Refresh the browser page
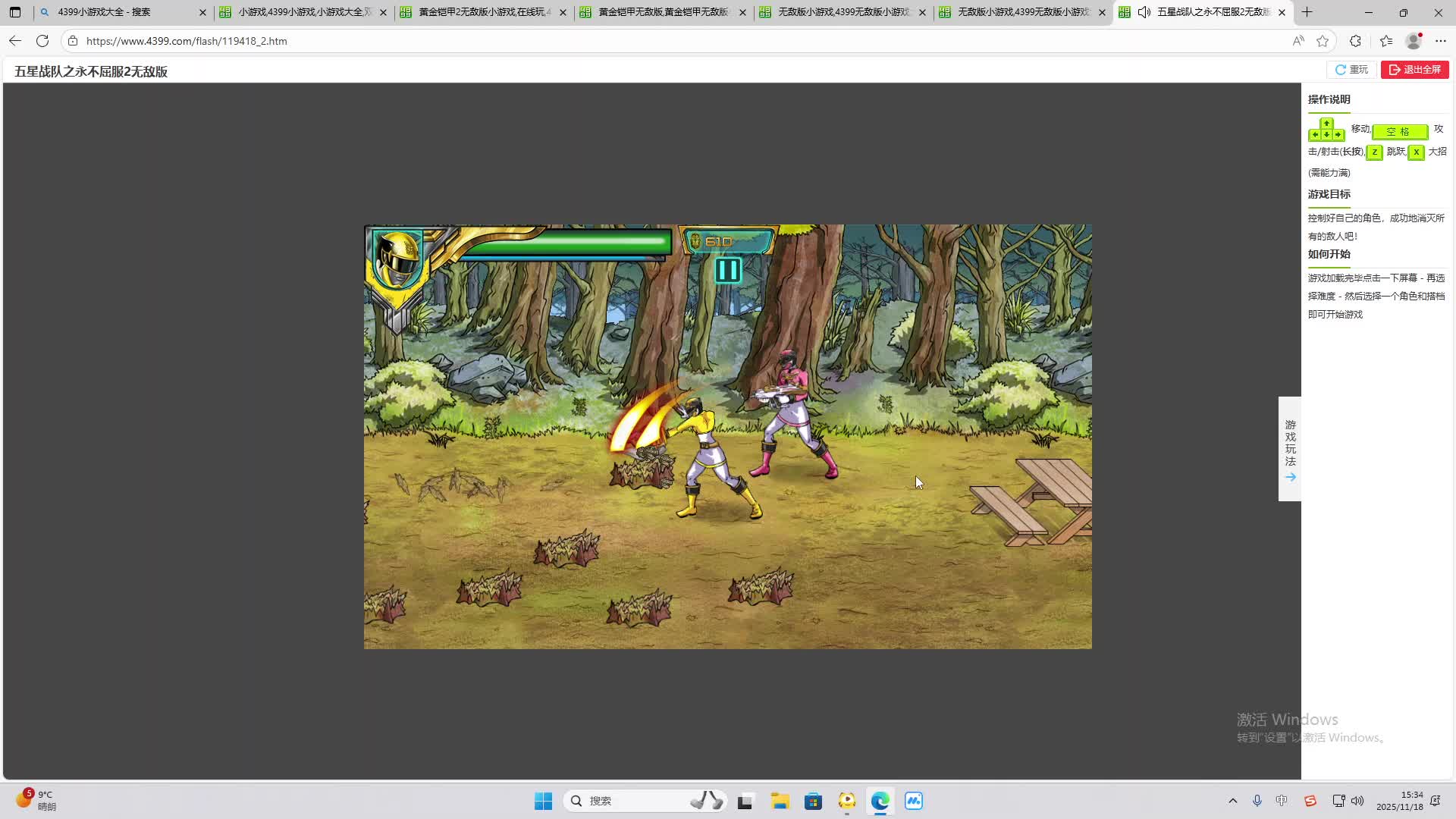Image resolution: width=1456 pixels, height=819 pixels. [x=42, y=41]
